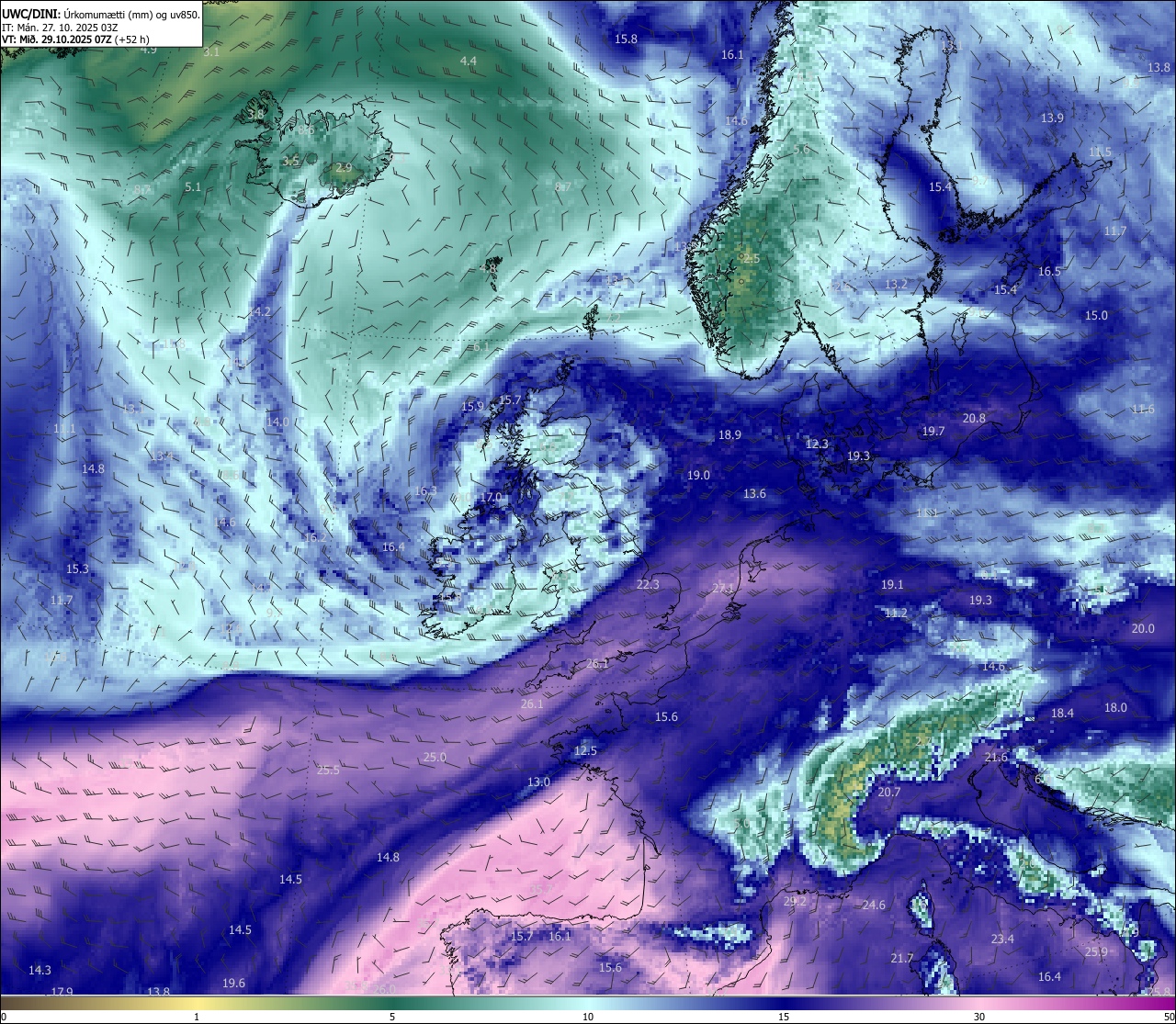
Task: Click the UWC/DINI title line in the header
Action: [x=101, y=15]
